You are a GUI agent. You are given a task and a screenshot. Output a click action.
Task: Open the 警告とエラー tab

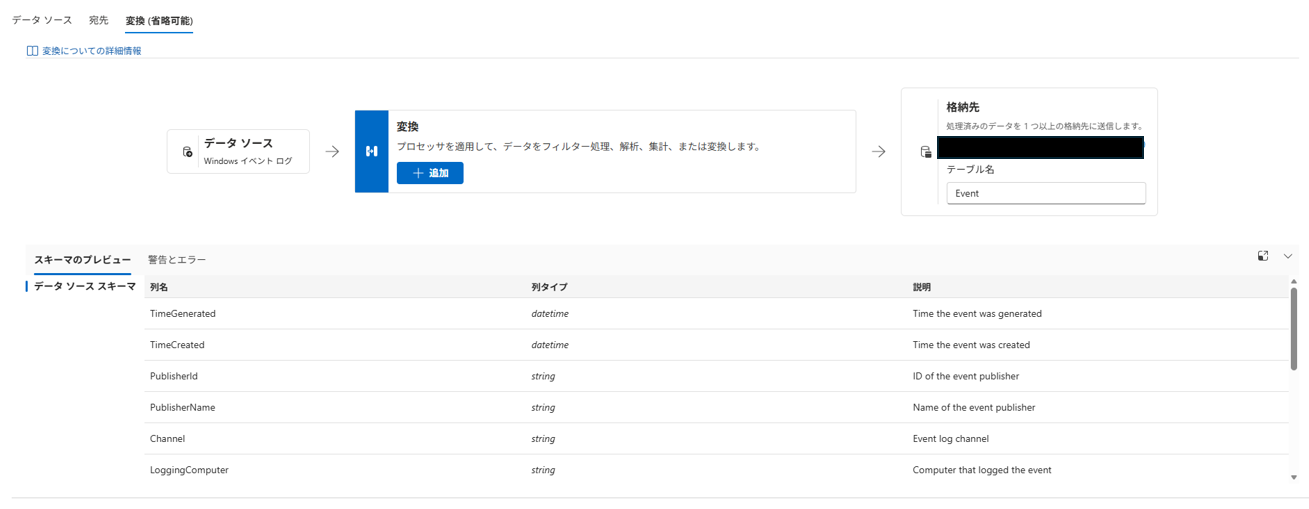(177, 259)
